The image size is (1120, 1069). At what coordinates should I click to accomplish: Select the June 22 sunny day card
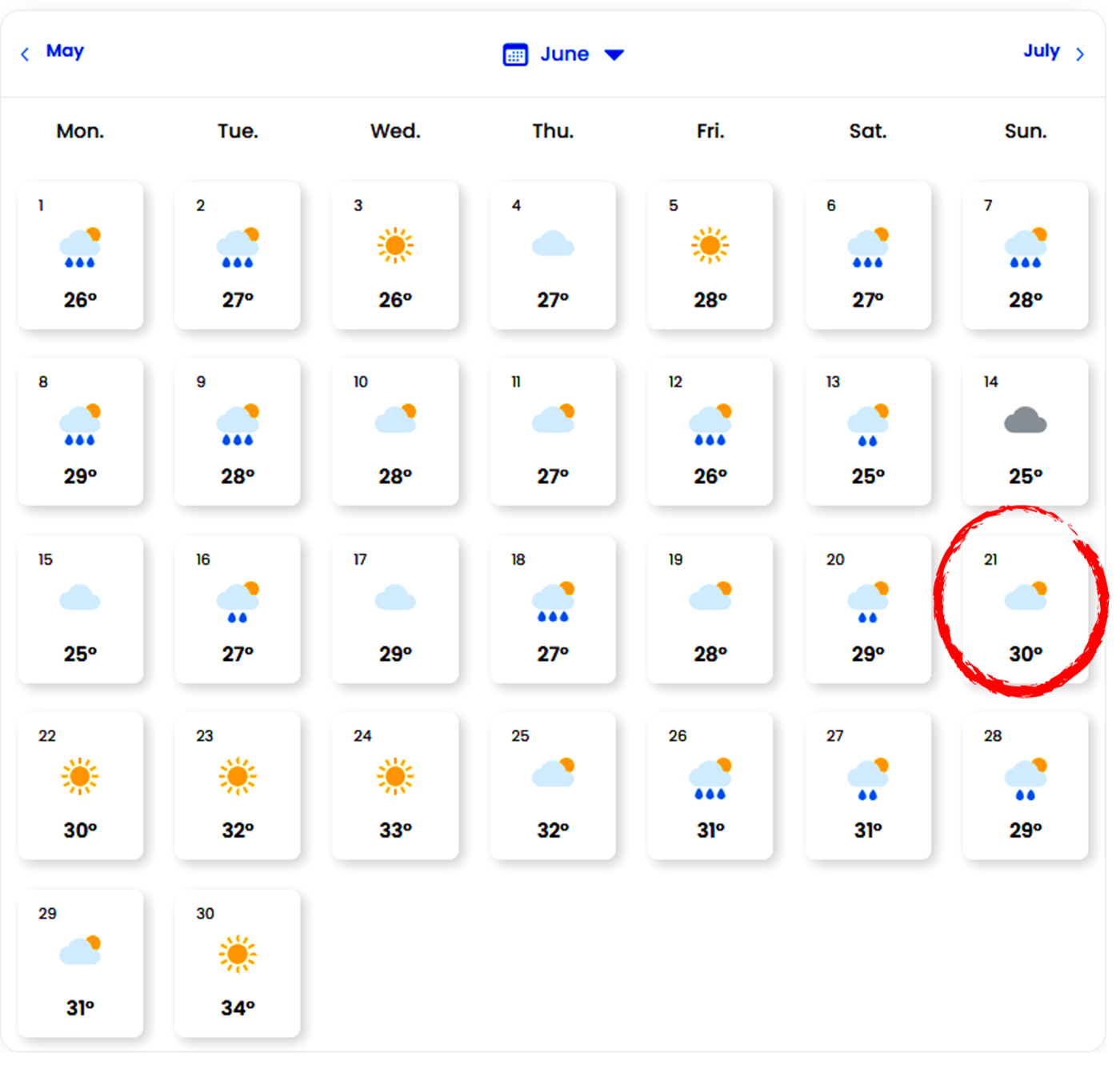[x=80, y=786]
